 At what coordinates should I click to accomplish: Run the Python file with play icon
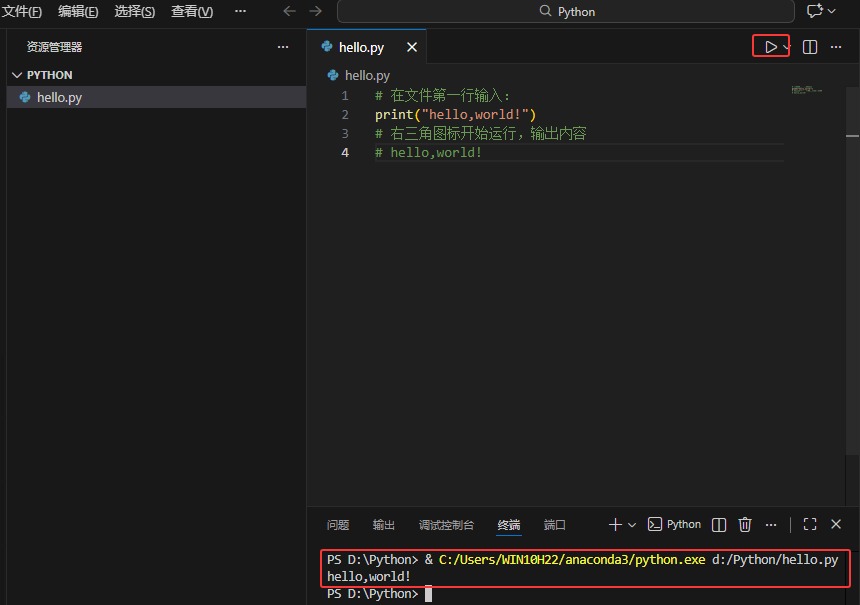(770, 47)
